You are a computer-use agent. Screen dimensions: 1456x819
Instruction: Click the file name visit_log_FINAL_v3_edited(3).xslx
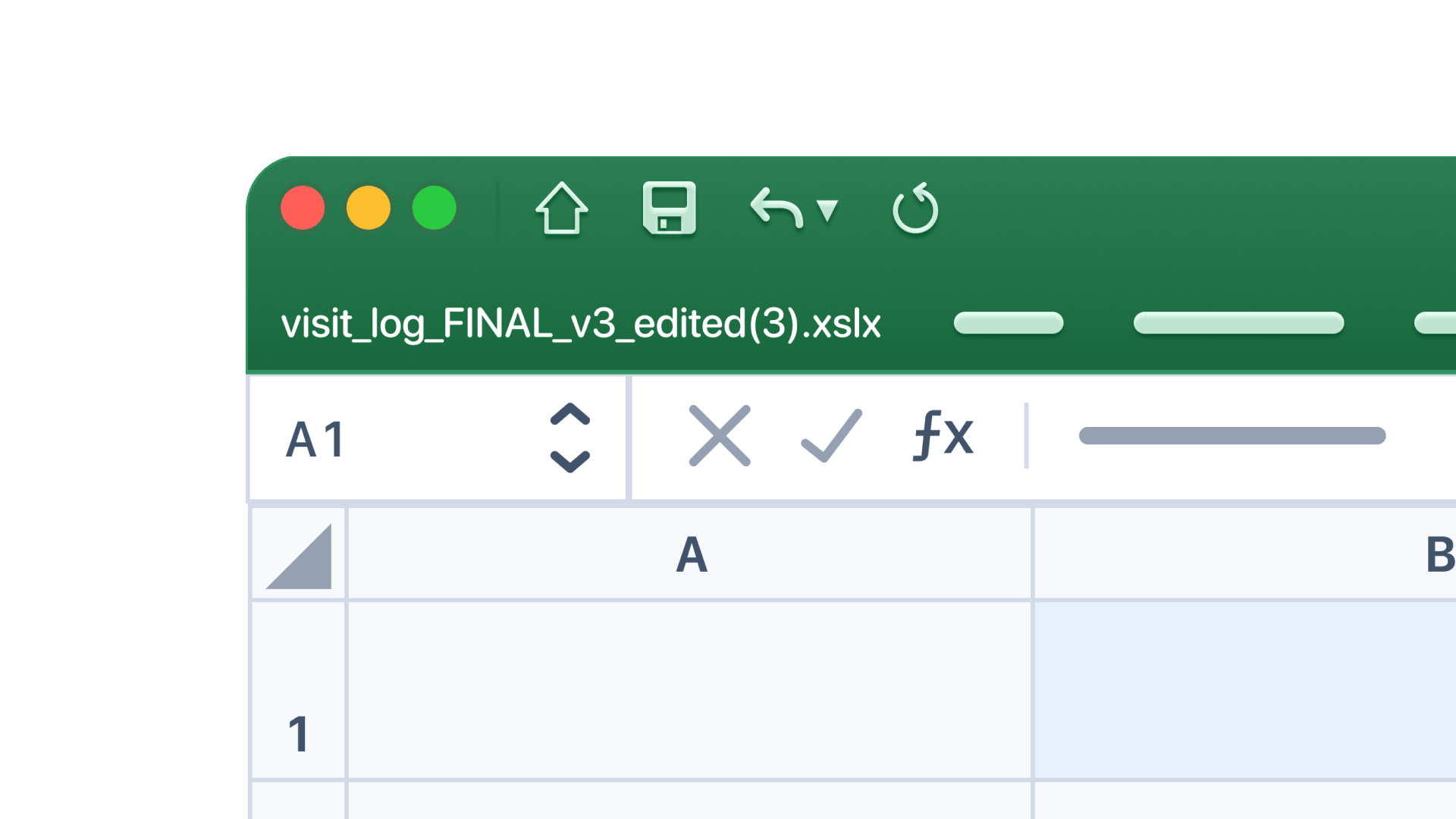(x=581, y=325)
